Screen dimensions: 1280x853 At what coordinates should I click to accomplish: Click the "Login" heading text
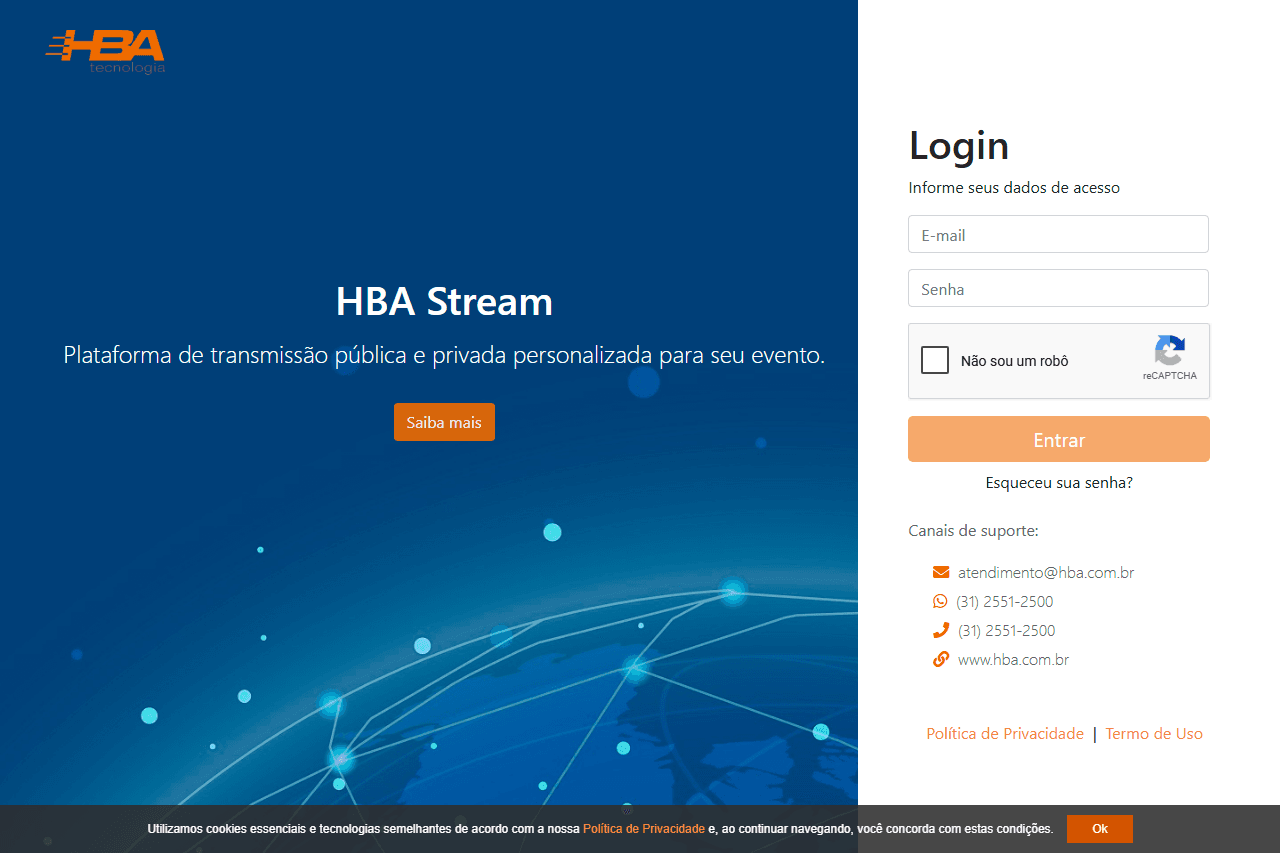959,145
